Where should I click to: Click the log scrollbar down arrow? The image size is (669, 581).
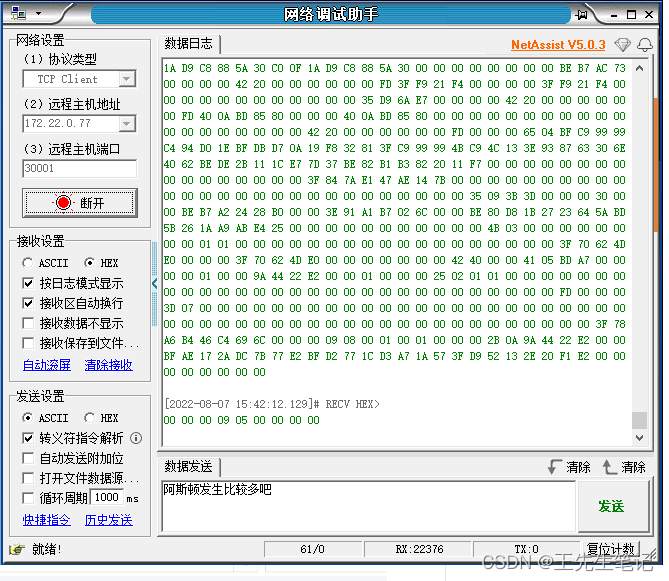coord(639,438)
